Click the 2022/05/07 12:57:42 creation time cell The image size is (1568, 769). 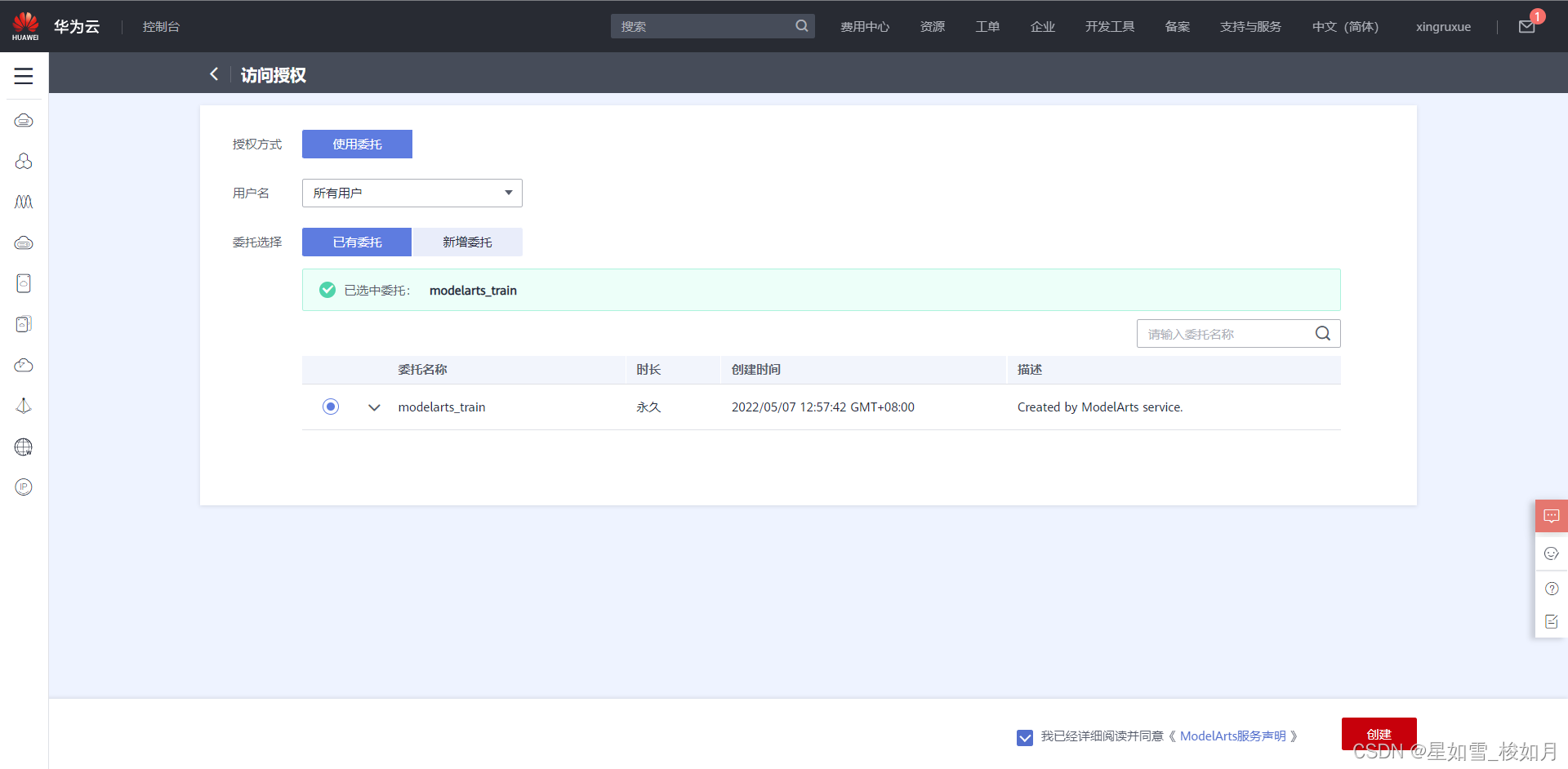coord(823,407)
